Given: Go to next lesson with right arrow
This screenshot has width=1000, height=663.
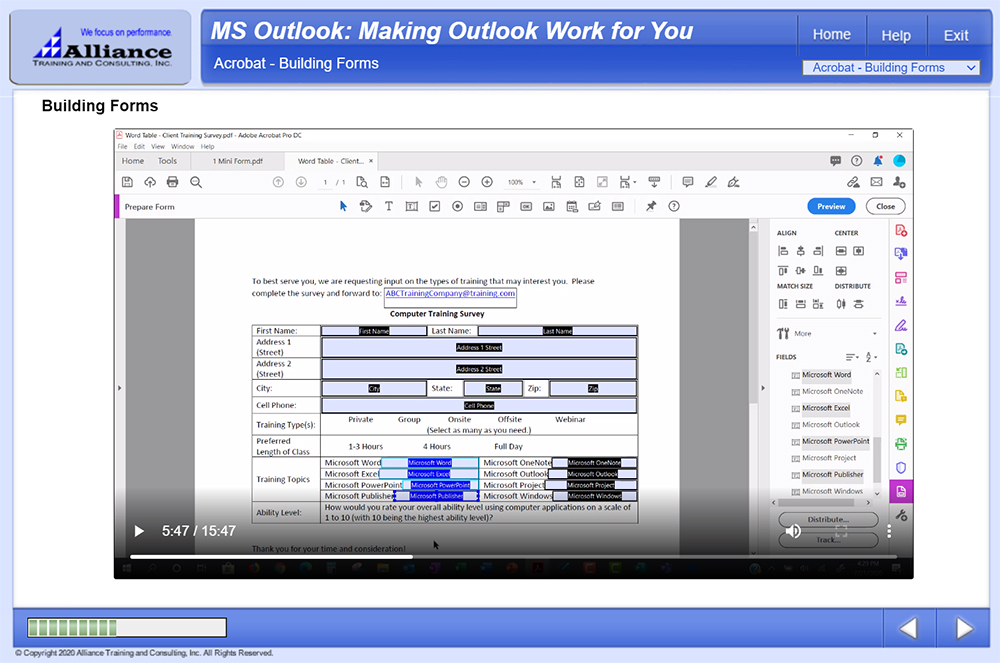Looking at the screenshot, I should [x=964, y=628].
